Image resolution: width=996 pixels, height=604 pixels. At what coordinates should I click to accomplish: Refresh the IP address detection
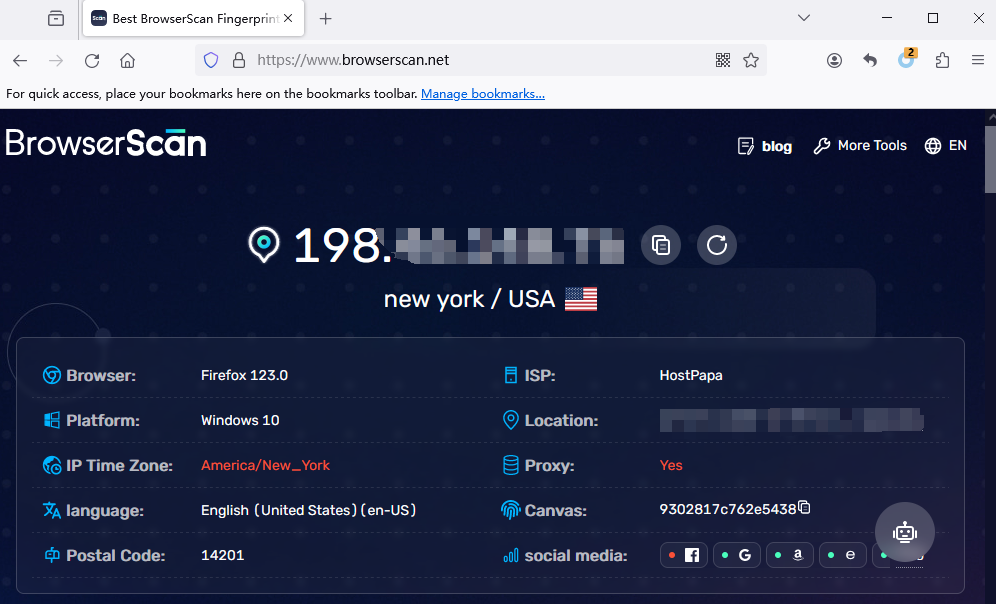click(x=717, y=245)
